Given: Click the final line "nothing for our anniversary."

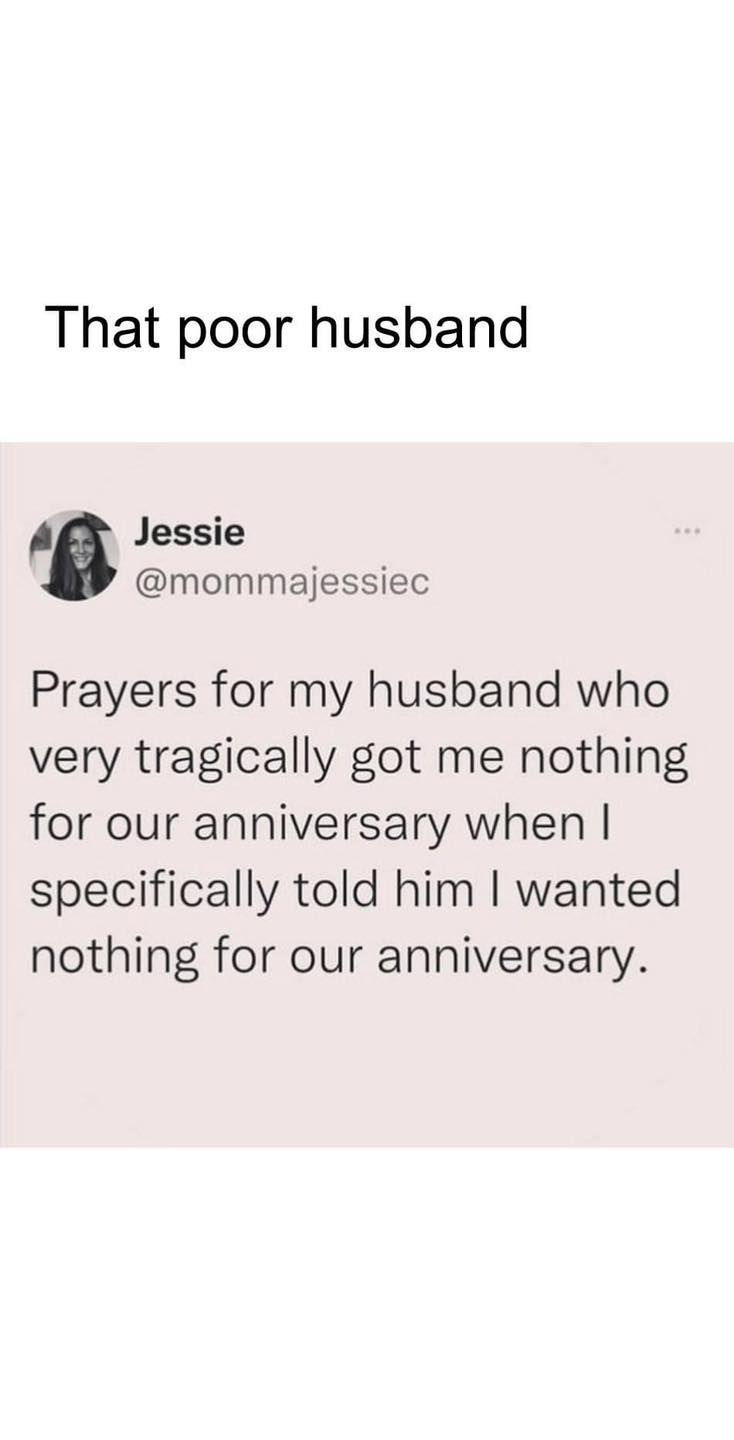Looking at the screenshot, I should tap(333, 957).
